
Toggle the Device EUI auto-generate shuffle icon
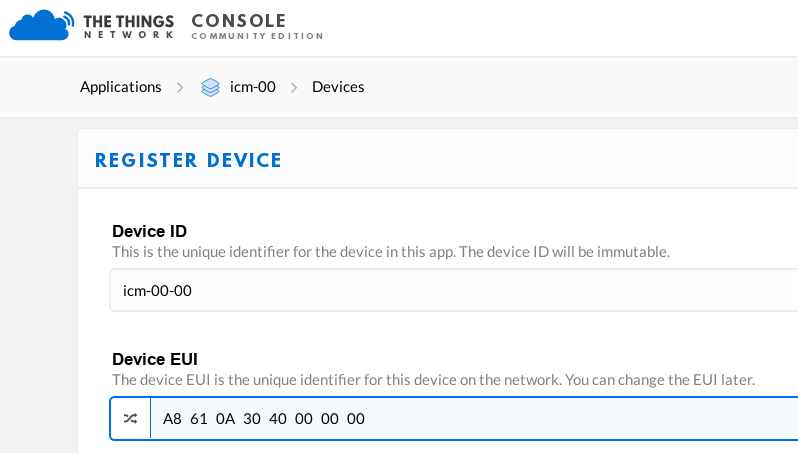130,418
